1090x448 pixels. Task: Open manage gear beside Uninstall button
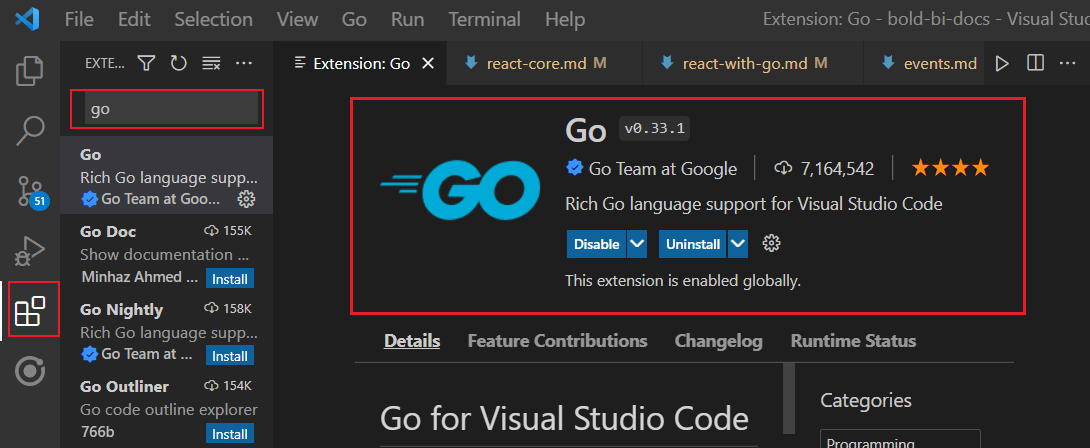pyautogui.click(x=772, y=243)
